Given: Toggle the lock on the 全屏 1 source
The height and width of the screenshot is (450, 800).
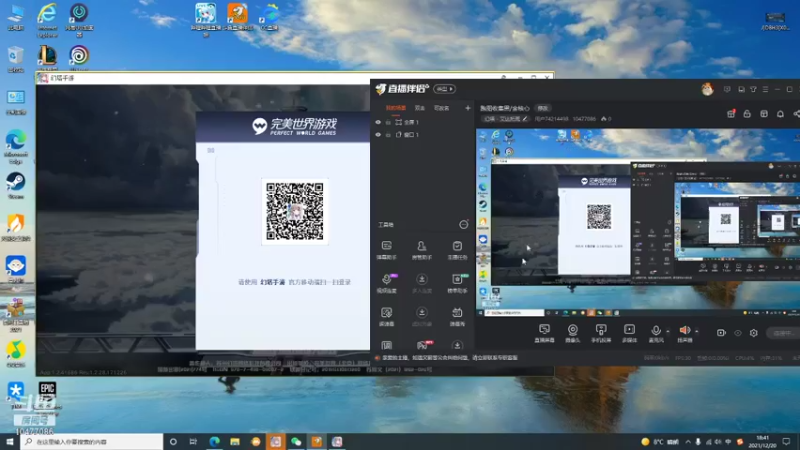Looking at the screenshot, I should click(x=388, y=122).
